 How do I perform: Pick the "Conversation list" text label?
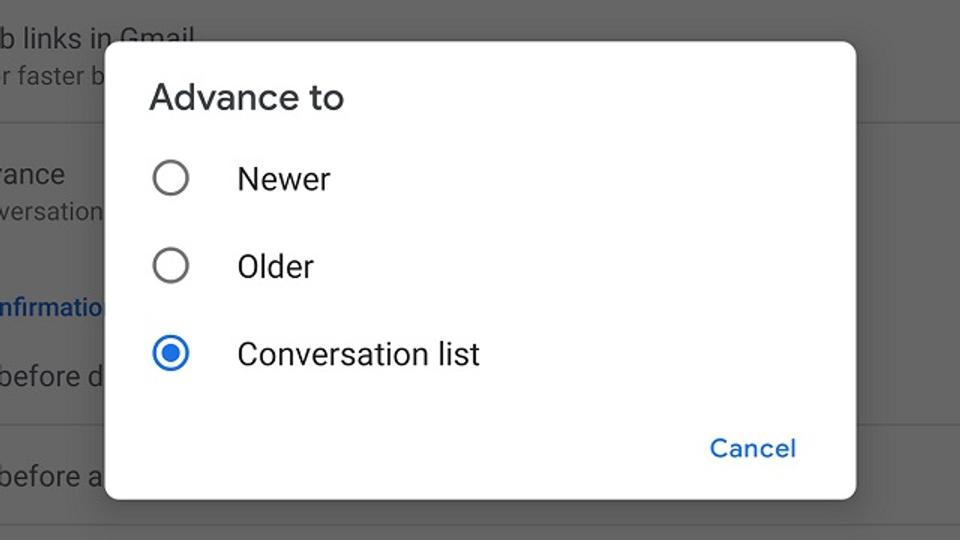pos(358,354)
